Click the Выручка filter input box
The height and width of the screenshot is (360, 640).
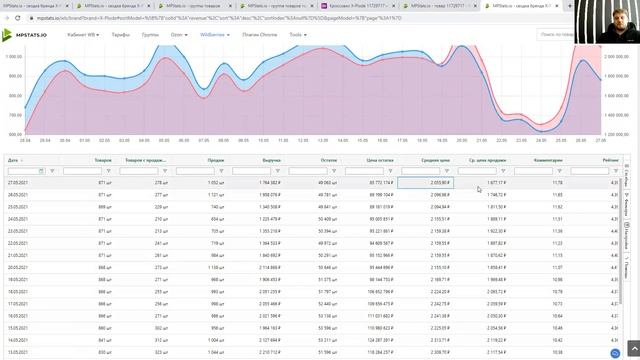pos(251,171)
